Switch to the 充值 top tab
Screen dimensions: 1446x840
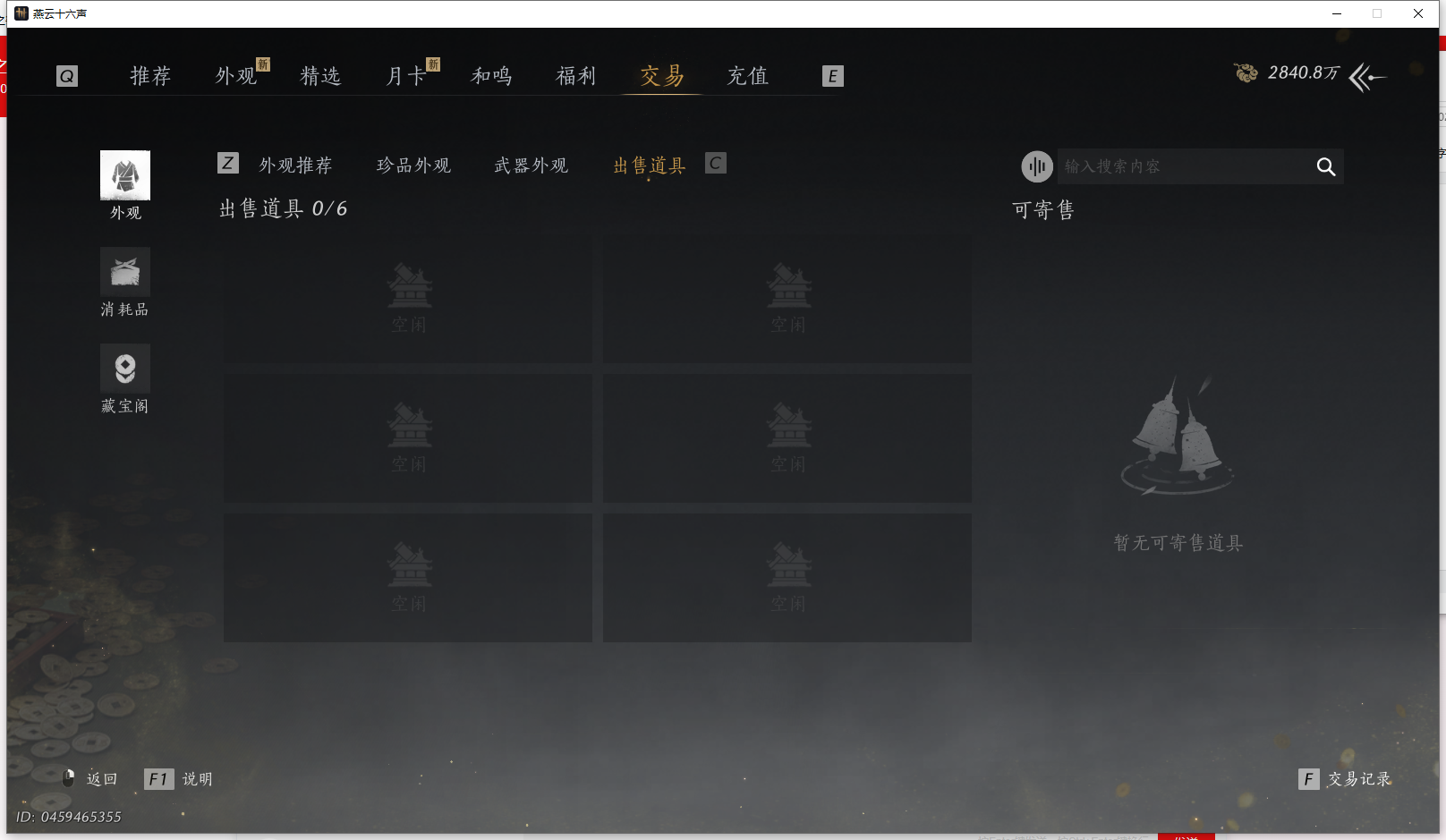tap(748, 76)
